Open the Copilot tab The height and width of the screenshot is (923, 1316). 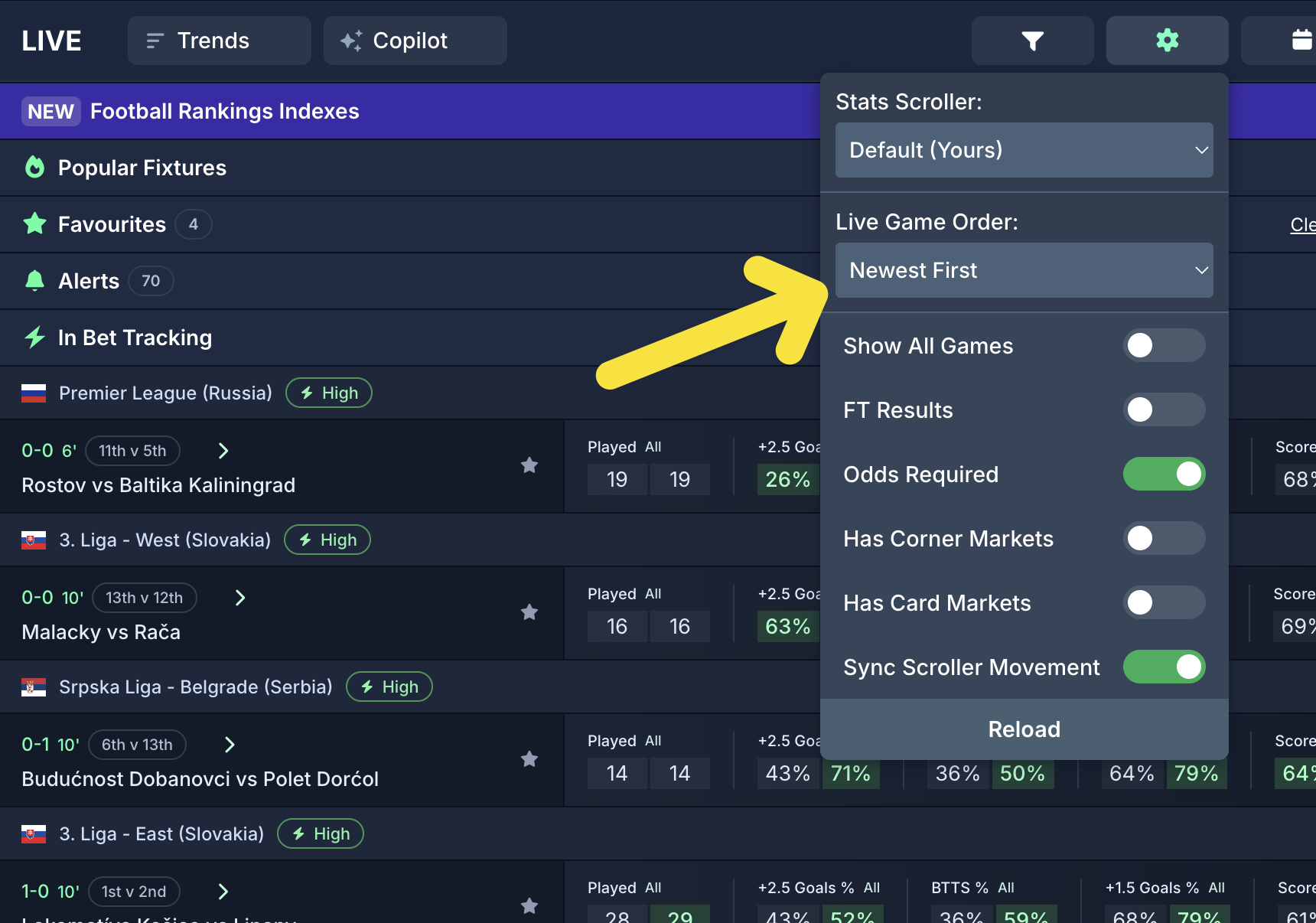(415, 41)
